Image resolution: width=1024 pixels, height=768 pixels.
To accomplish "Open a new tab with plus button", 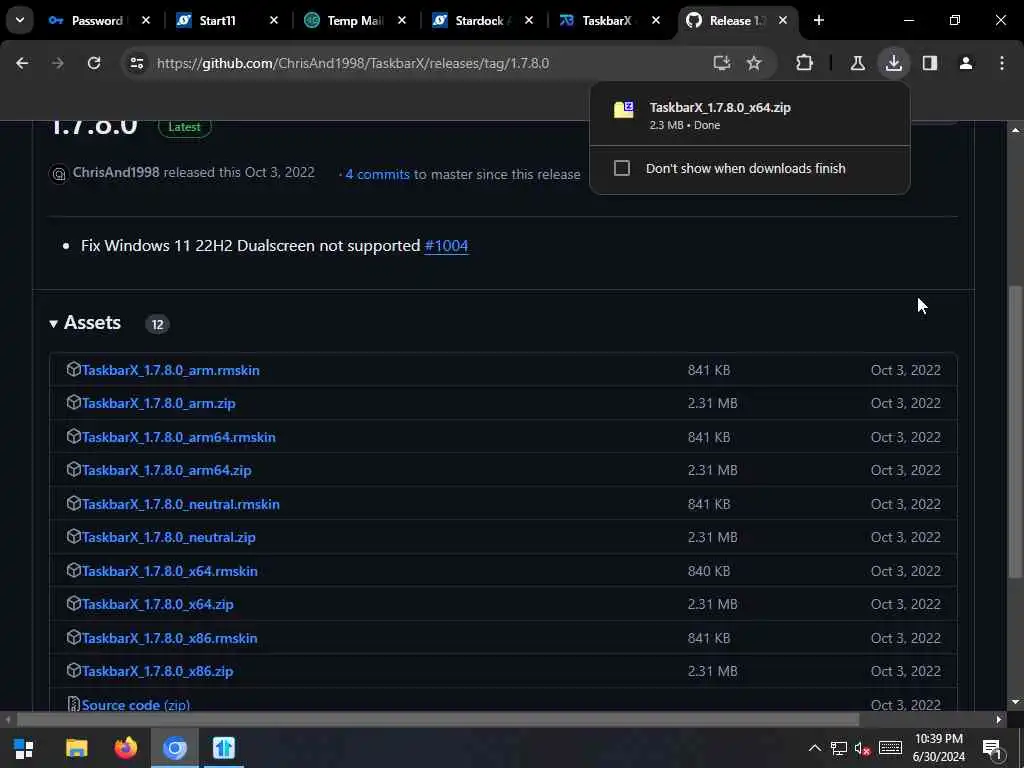I will click(x=818, y=20).
